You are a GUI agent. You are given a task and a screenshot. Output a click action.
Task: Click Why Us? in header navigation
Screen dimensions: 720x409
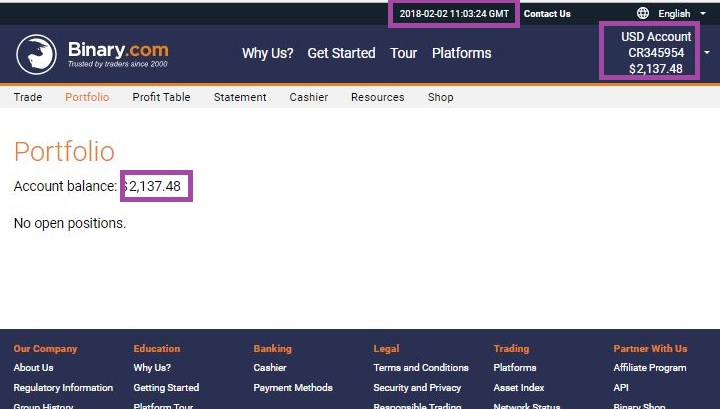268,53
